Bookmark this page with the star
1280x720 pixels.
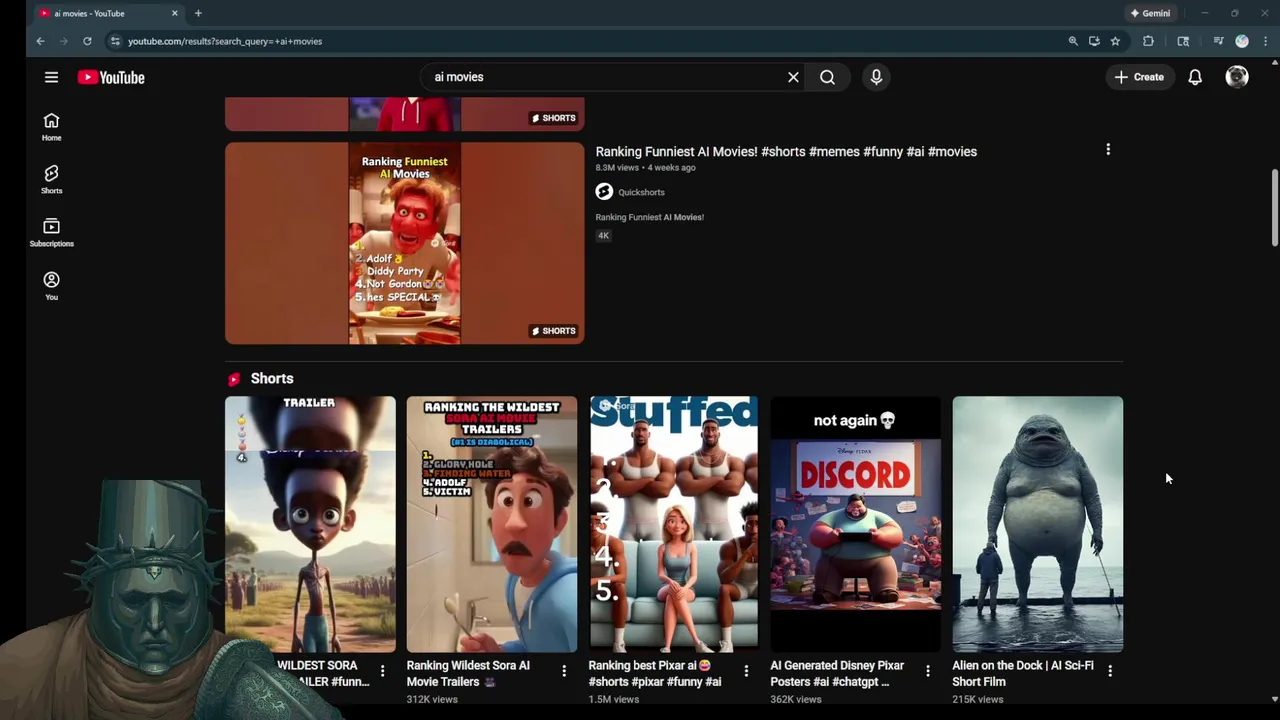1115,41
